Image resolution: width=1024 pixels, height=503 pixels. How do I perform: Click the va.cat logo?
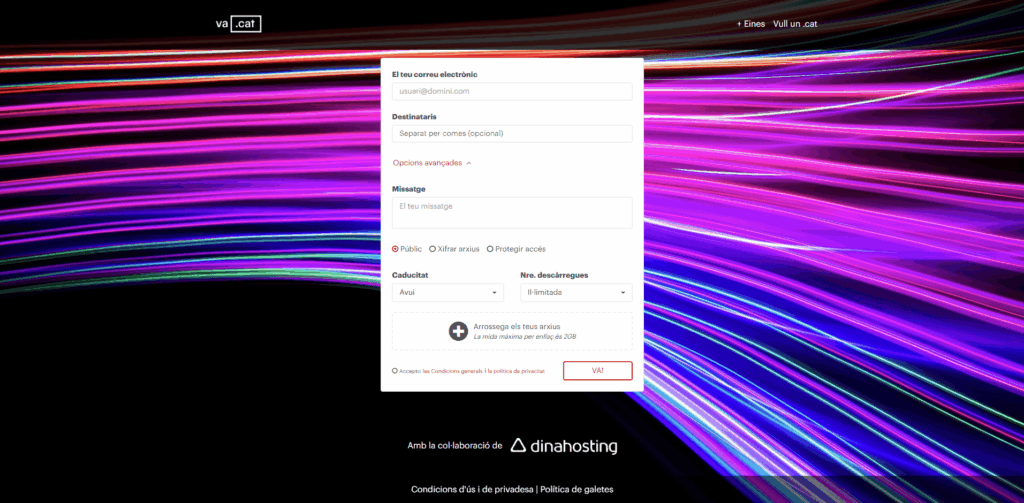237,24
